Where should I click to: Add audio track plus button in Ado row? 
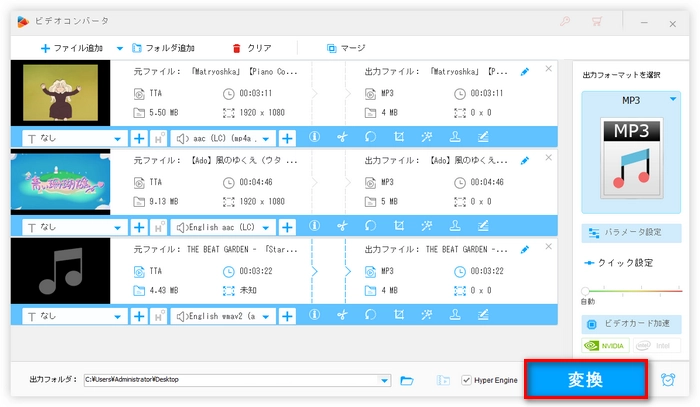click(x=287, y=227)
